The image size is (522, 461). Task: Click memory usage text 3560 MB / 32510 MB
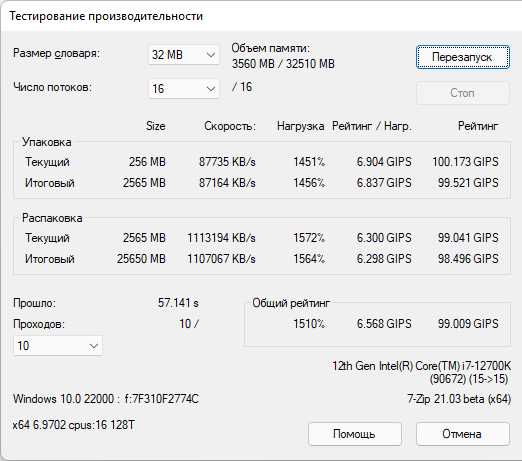coord(283,64)
